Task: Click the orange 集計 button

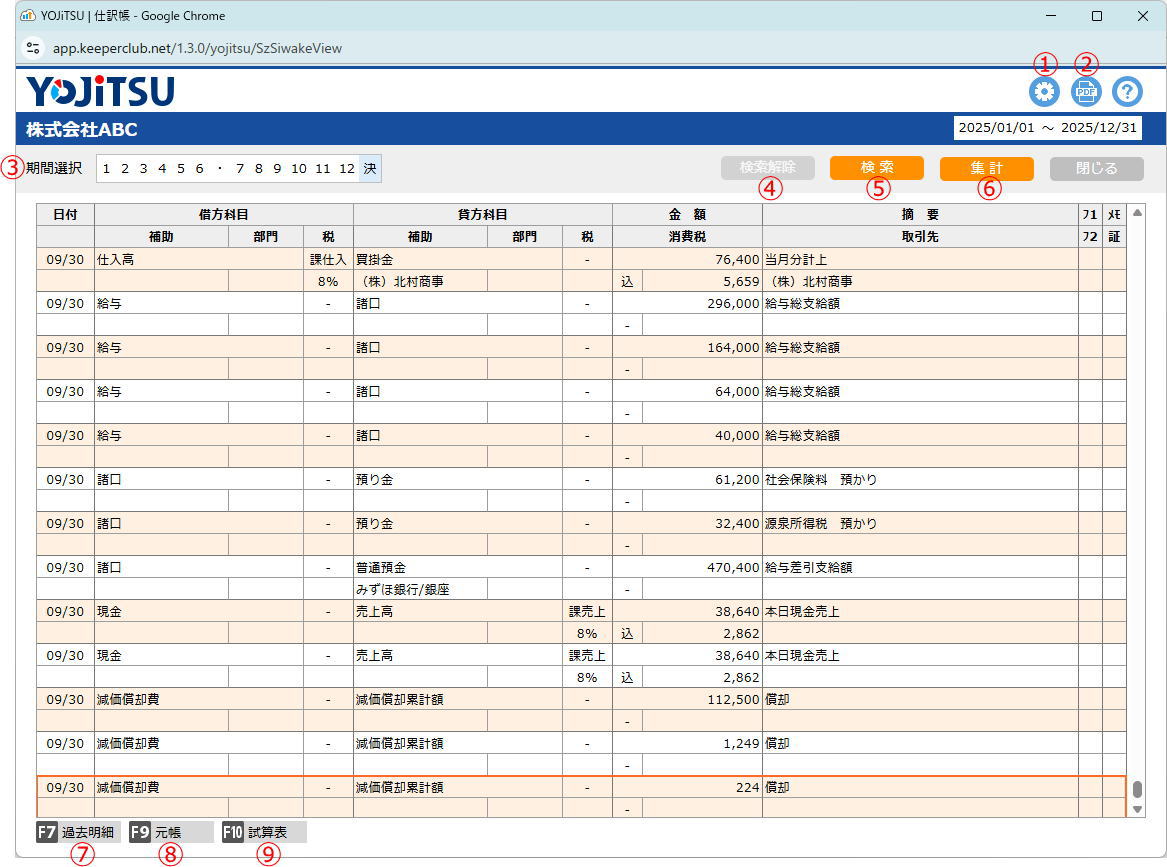Action: point(986,168)
